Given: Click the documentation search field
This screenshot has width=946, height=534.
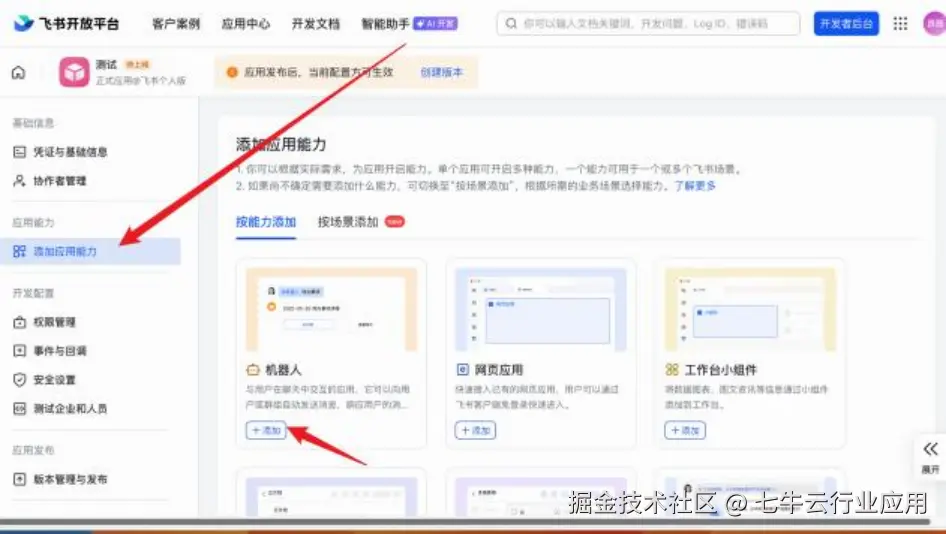Looking at the screenshot, I should (x=649, y=24).
